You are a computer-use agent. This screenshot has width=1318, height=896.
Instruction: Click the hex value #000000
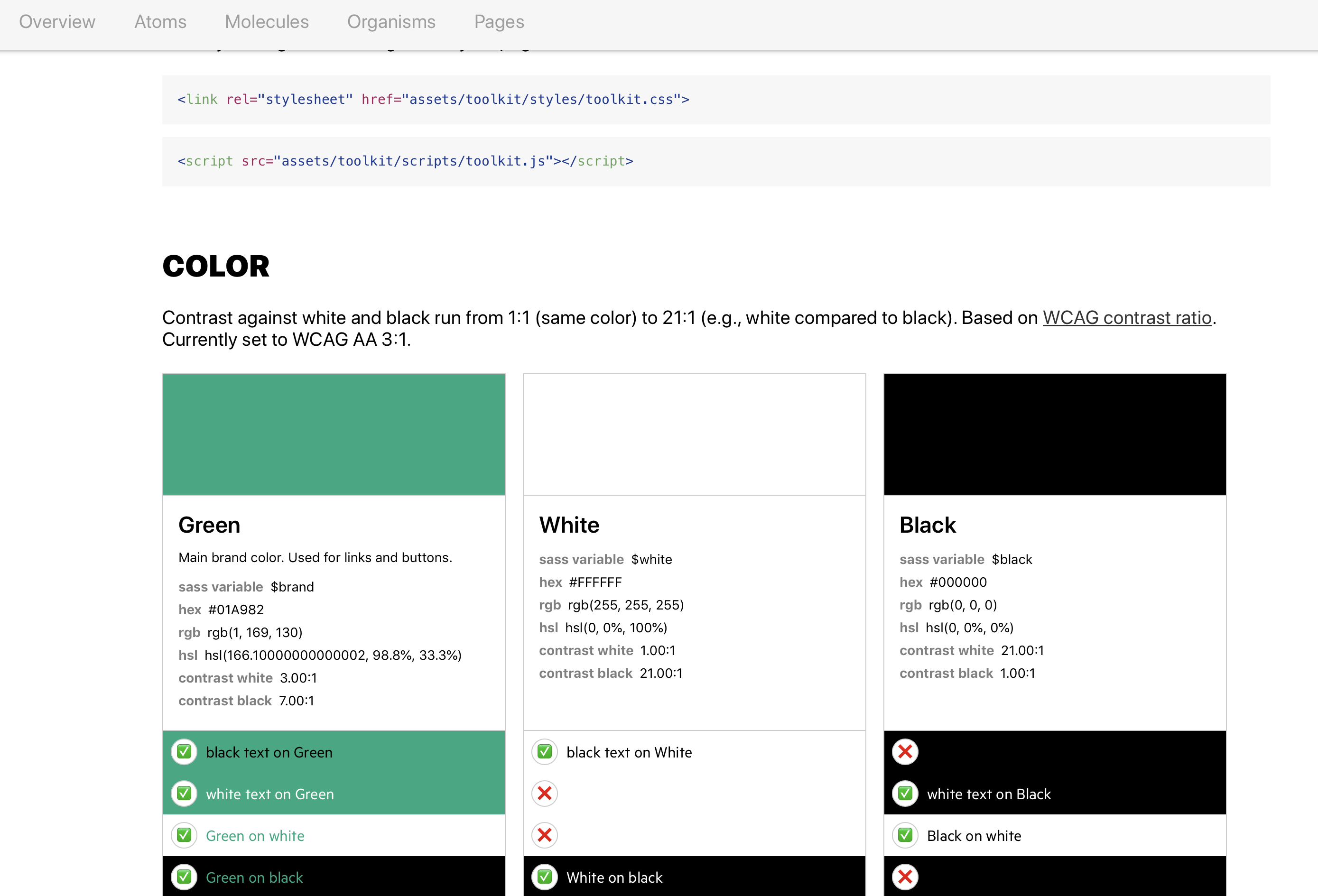(x=958, y=582)
